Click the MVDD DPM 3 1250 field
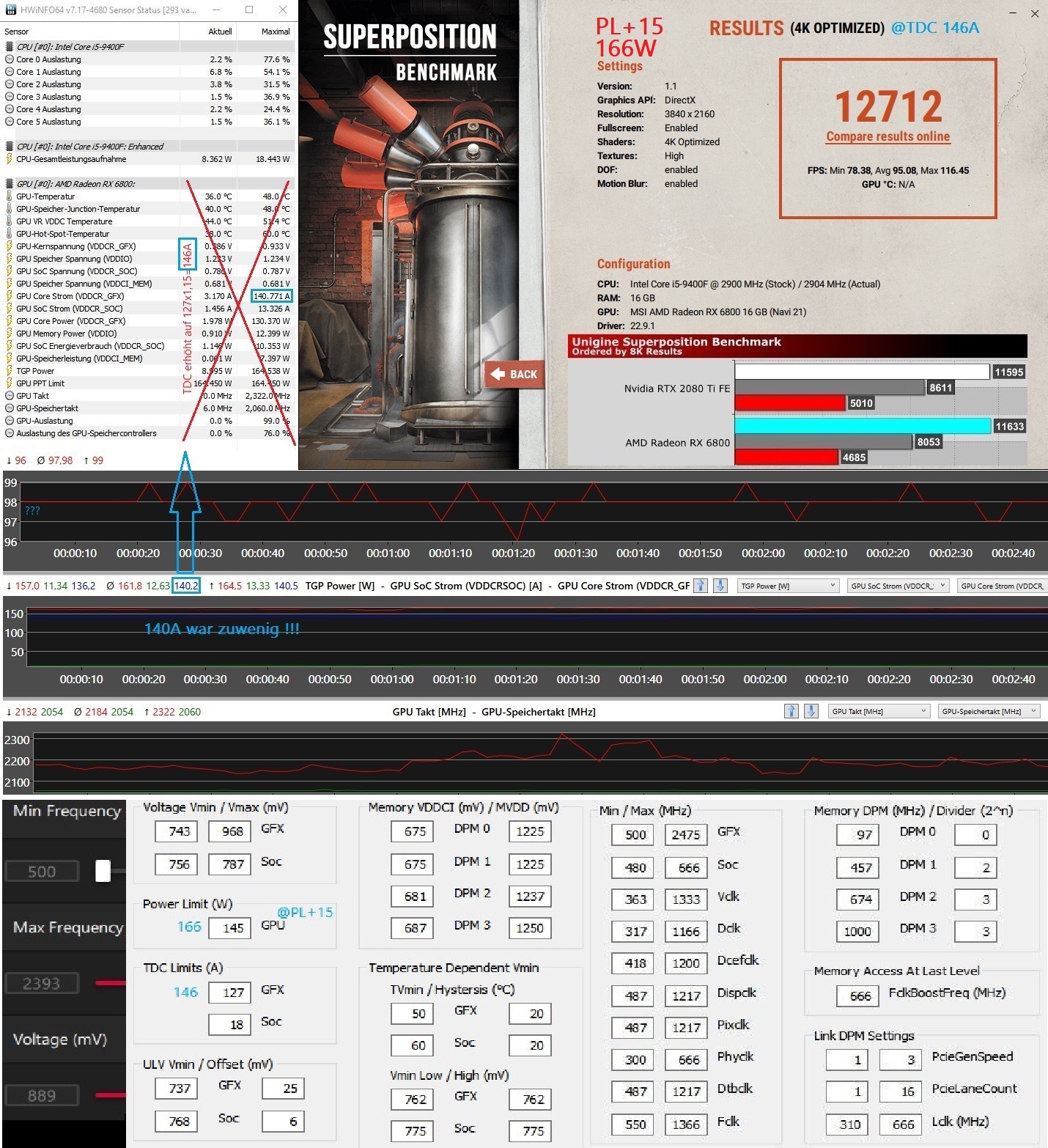Viewport: 1048px width, 1148px height. [x=530, y=928]
